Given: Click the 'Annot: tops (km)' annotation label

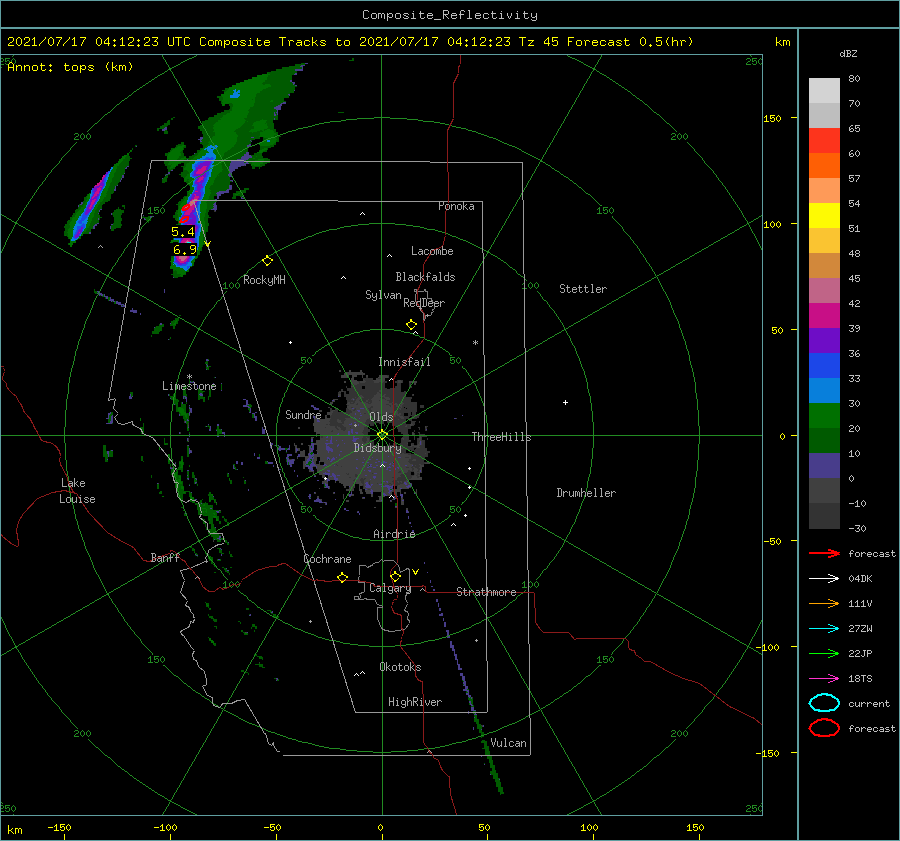Looking at the screenshot, I should (70, 67).
